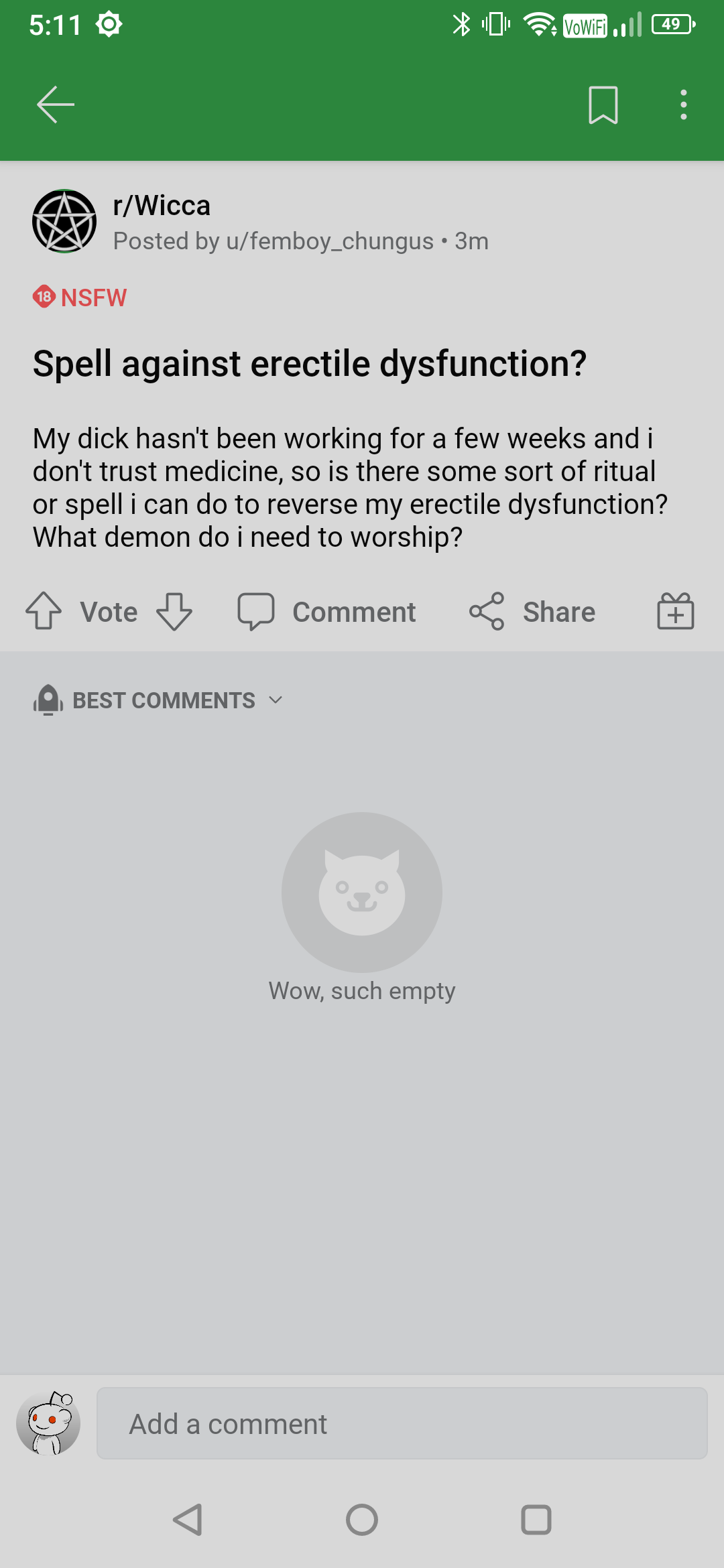The height and width of the screenshot is (1568, 724).
Task: Open recent apps square button
Action: tap(536, 1520)
